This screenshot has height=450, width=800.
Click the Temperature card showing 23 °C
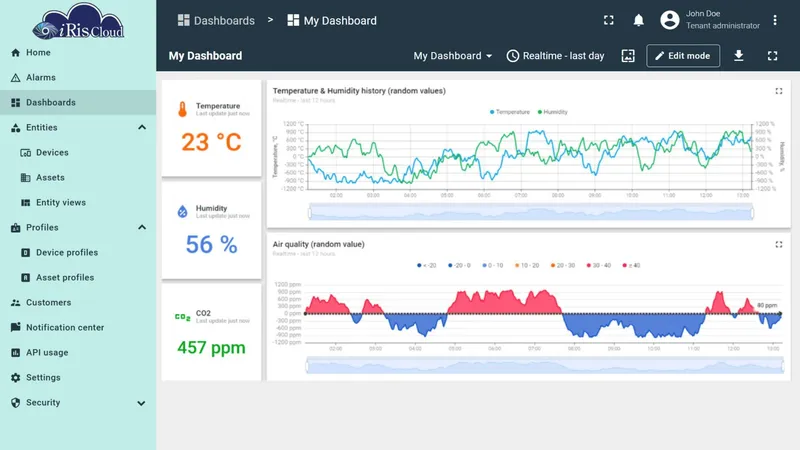click(x=211, y=128)
